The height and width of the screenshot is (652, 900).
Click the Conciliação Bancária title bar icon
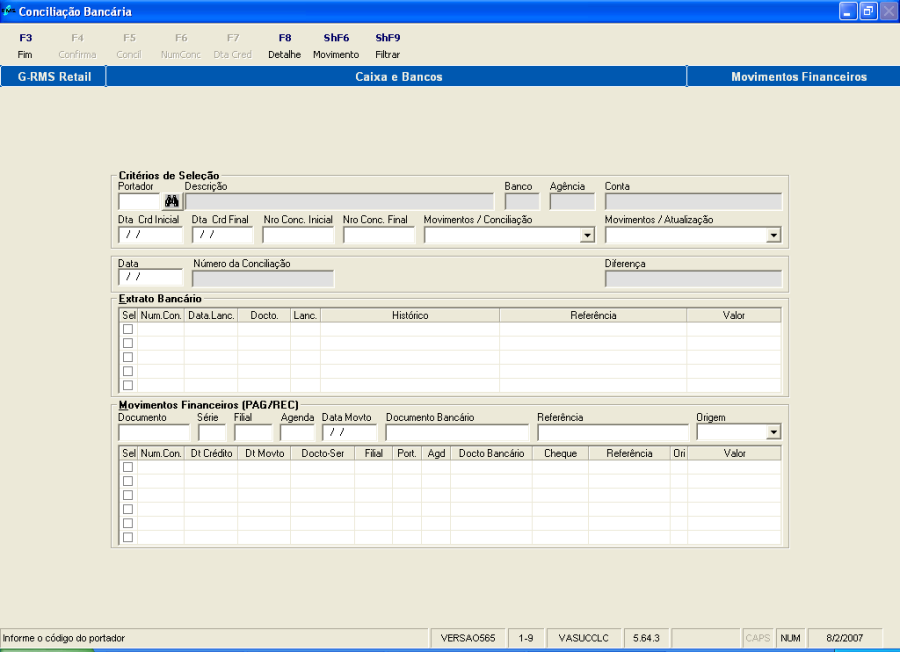[10, 10]
